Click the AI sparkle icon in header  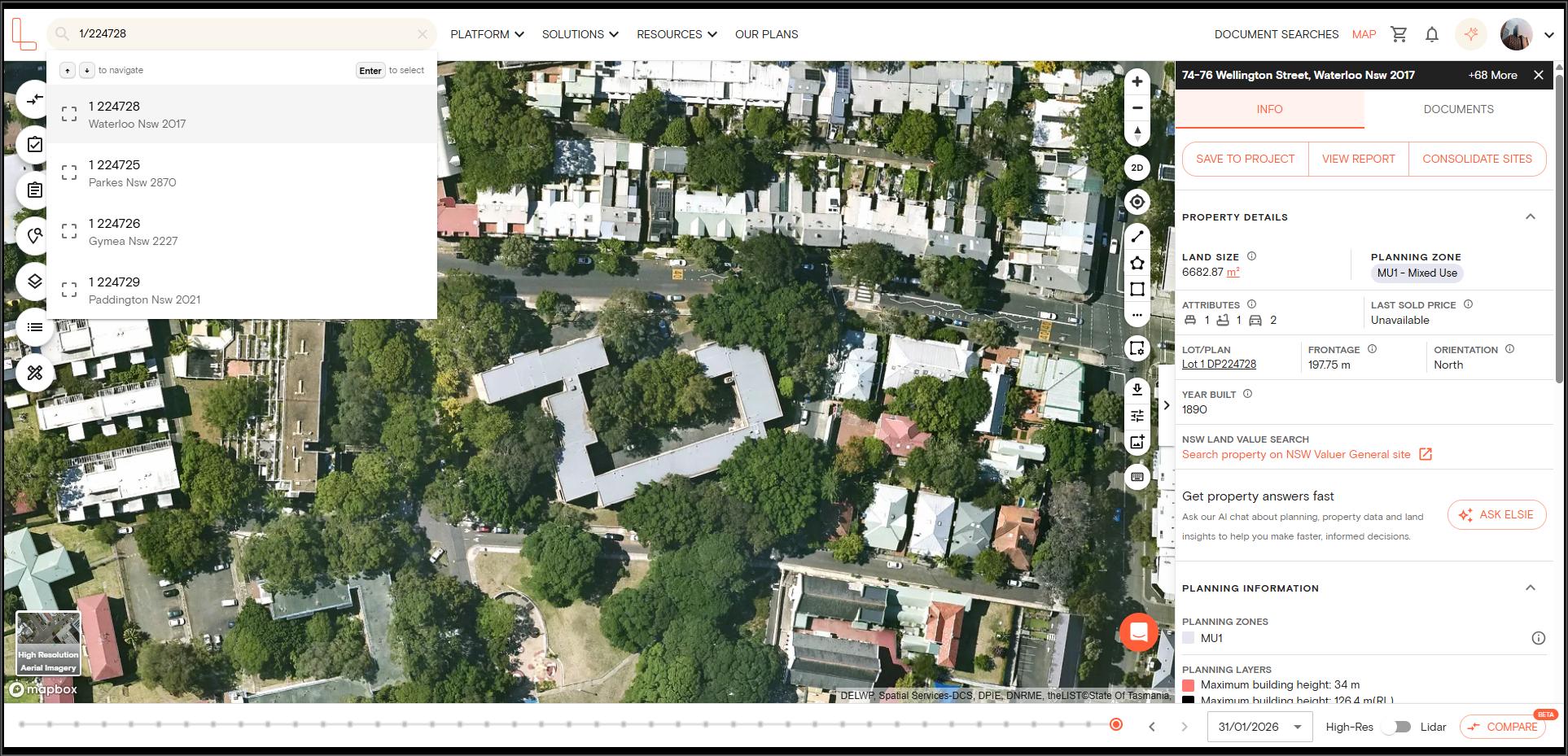(x=1471, y=34)
